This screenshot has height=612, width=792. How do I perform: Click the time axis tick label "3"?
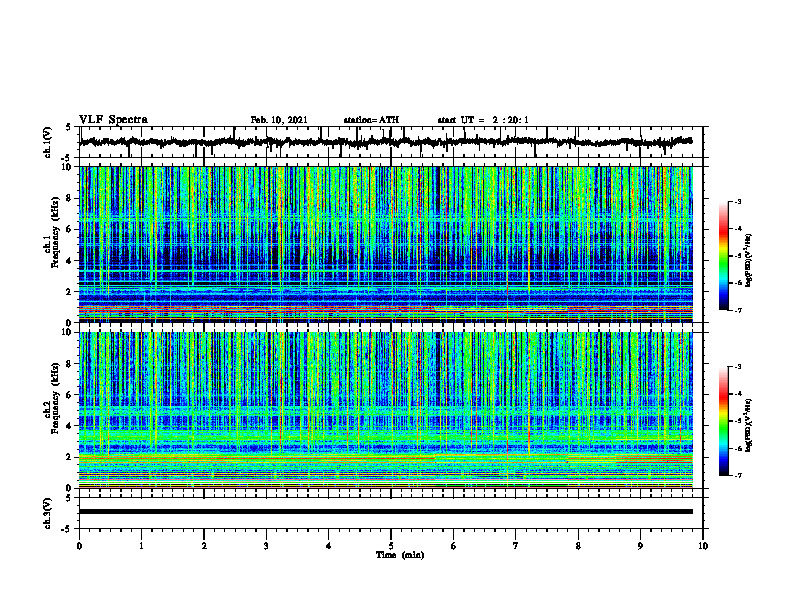click(x=266, y=546)
